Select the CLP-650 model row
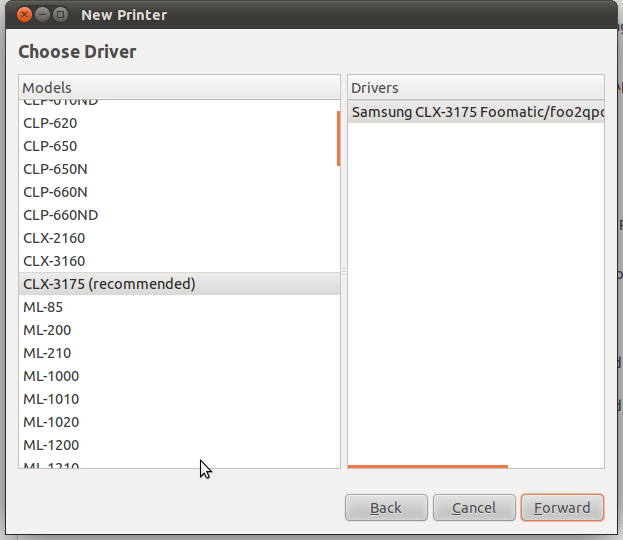The width and height of the screenshot is (623, 540). point(179,146)
